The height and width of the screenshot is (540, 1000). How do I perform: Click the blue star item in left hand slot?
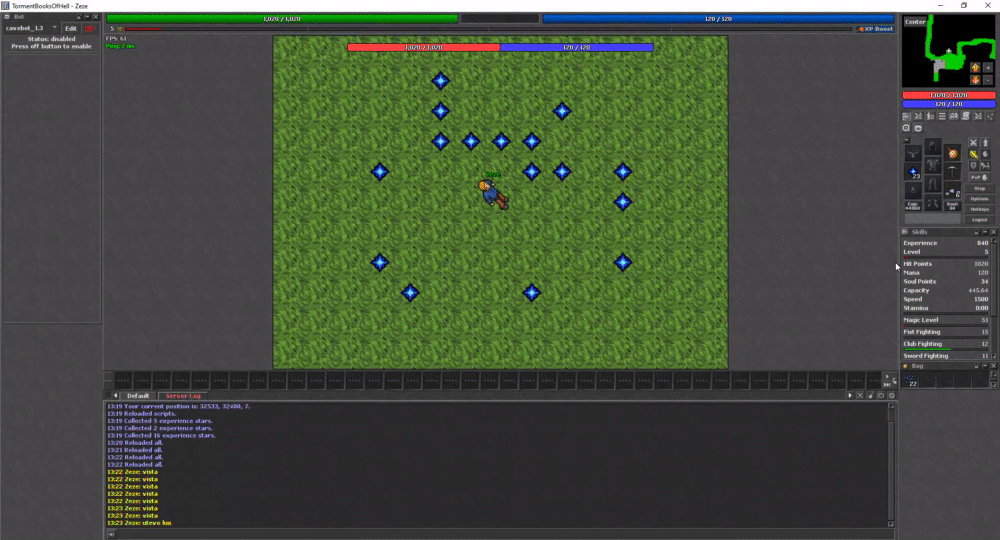913,171
